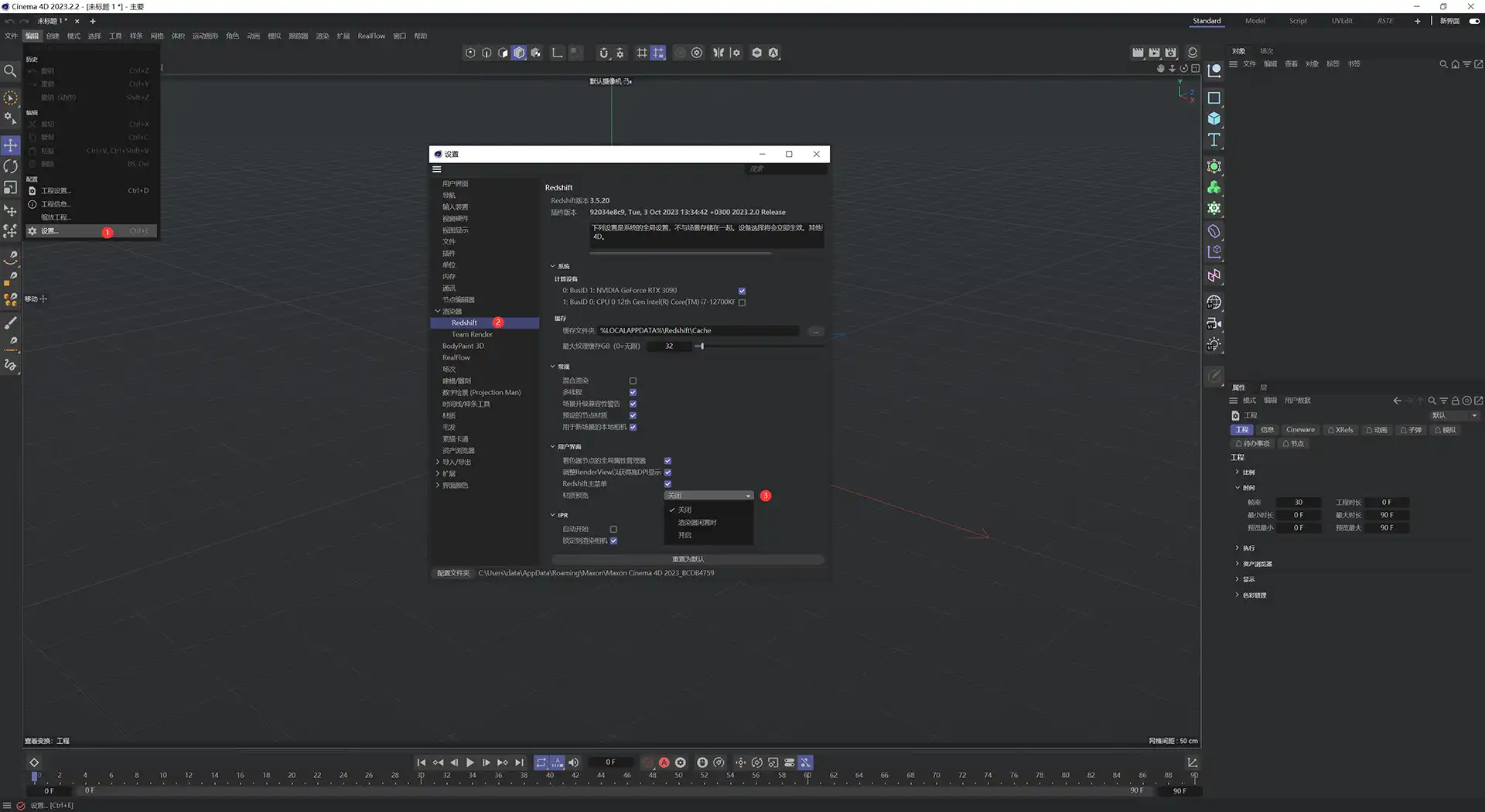Expand the 界面颜色 tree node
This screenshot has width=1485, height=812.
(438, 485)
